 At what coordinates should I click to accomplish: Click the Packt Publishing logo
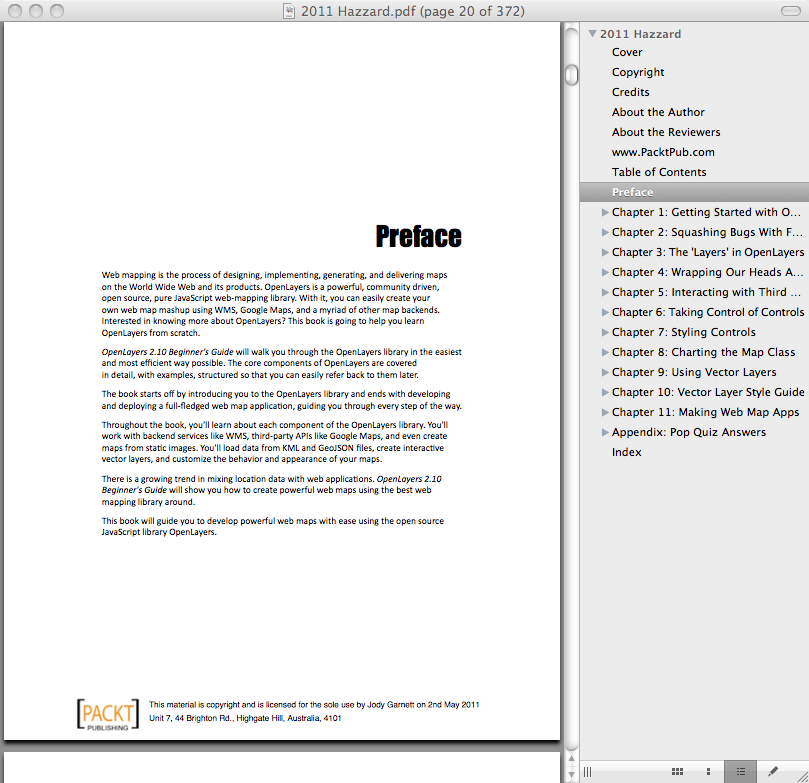click(x=108, y=714)
